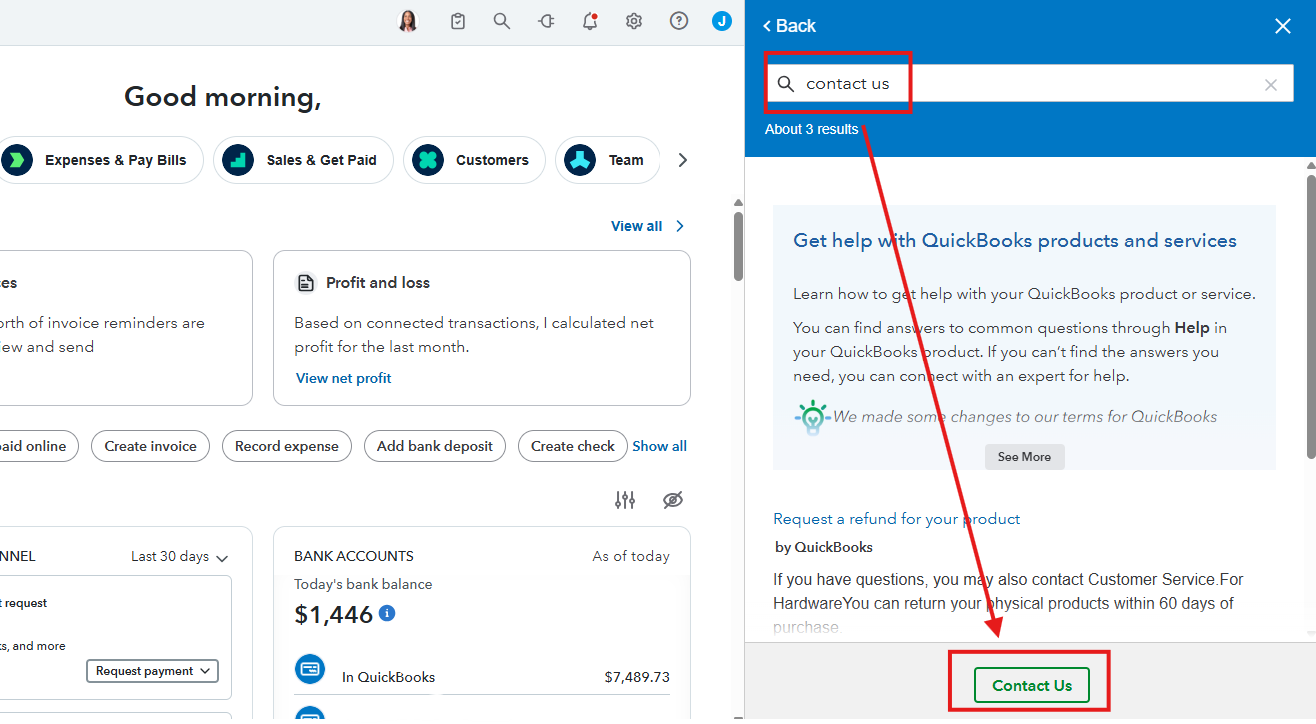Image resolution: width=1316 pixels, height=724 pixels.
Task: Go back in the help panel
Action: pyautogui.click(x=789, y=26)
